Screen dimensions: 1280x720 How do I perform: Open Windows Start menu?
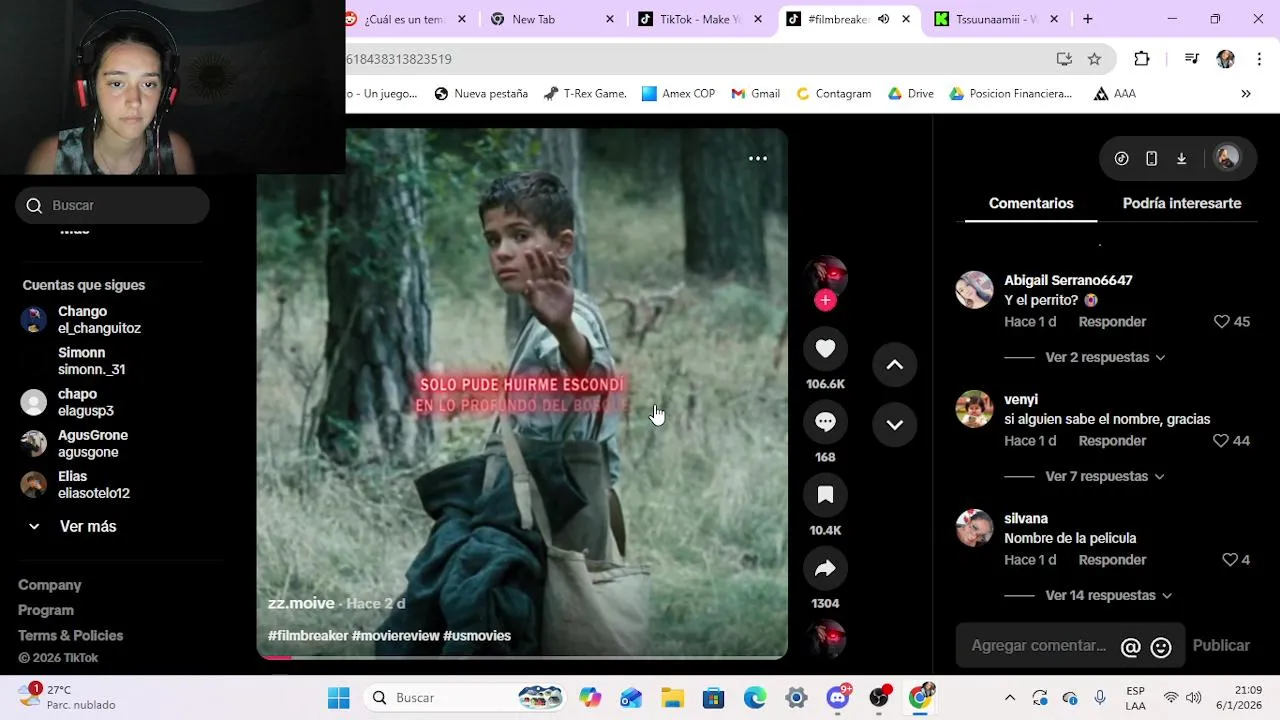339,698
